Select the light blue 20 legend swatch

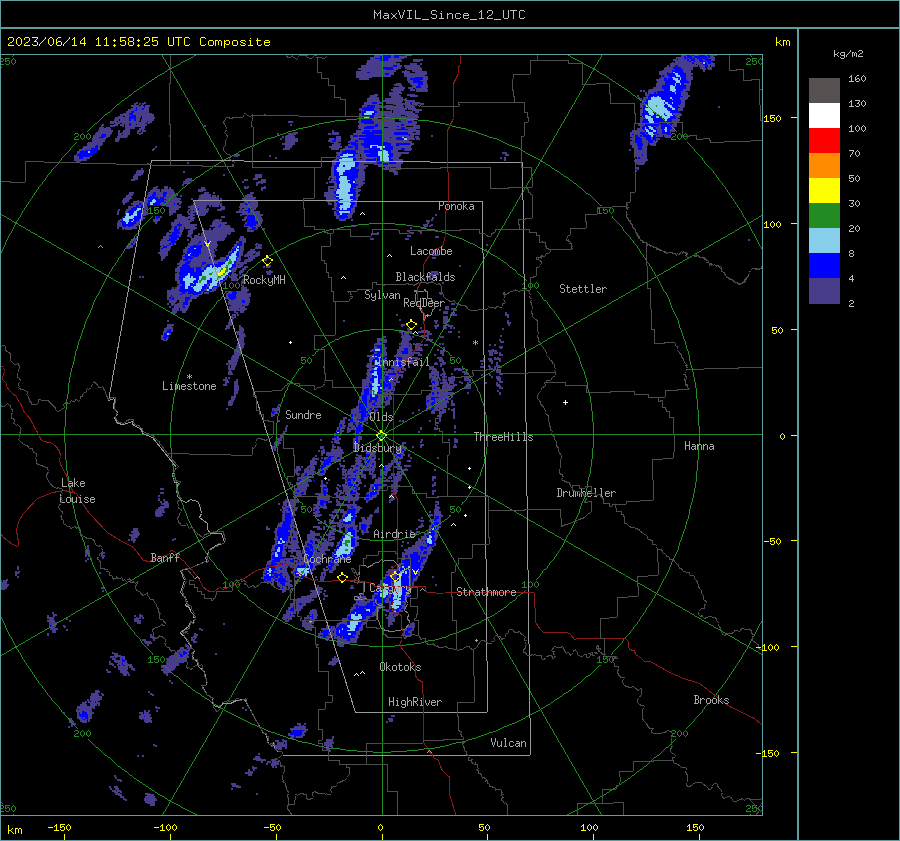(824, 241)
